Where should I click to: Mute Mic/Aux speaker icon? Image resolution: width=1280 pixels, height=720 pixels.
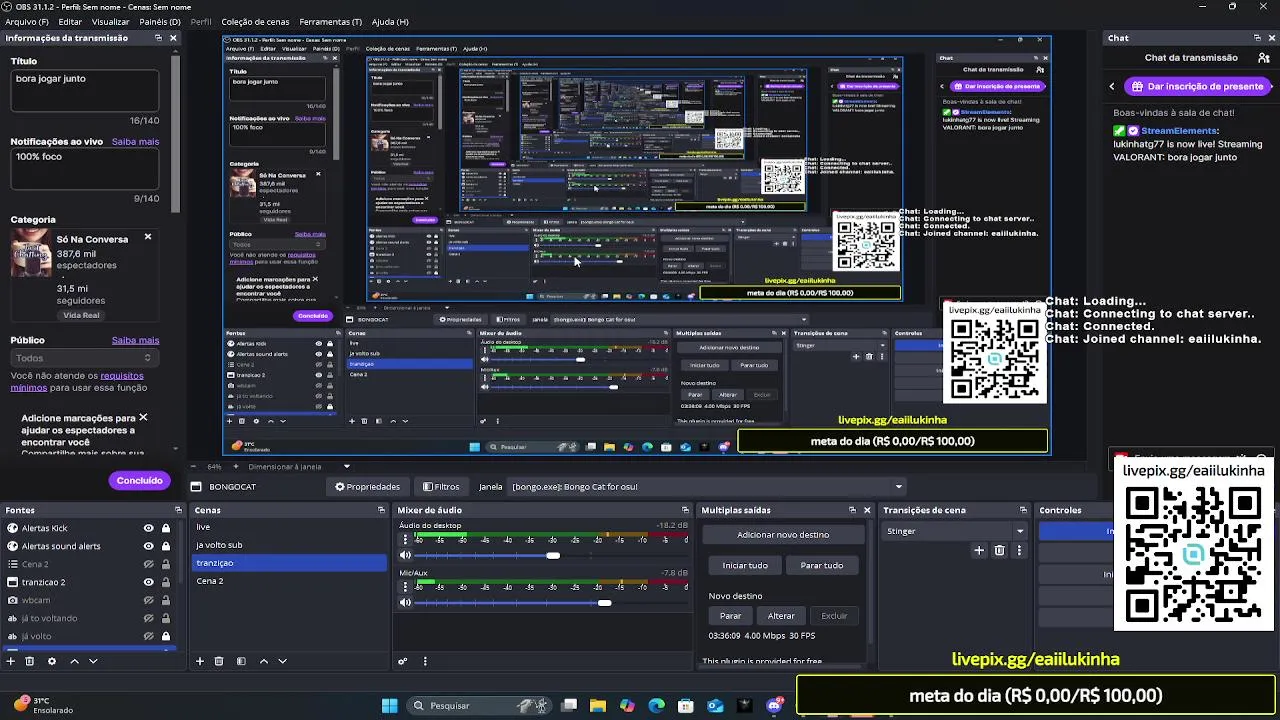pyautogui.click(x=405, y=602)
